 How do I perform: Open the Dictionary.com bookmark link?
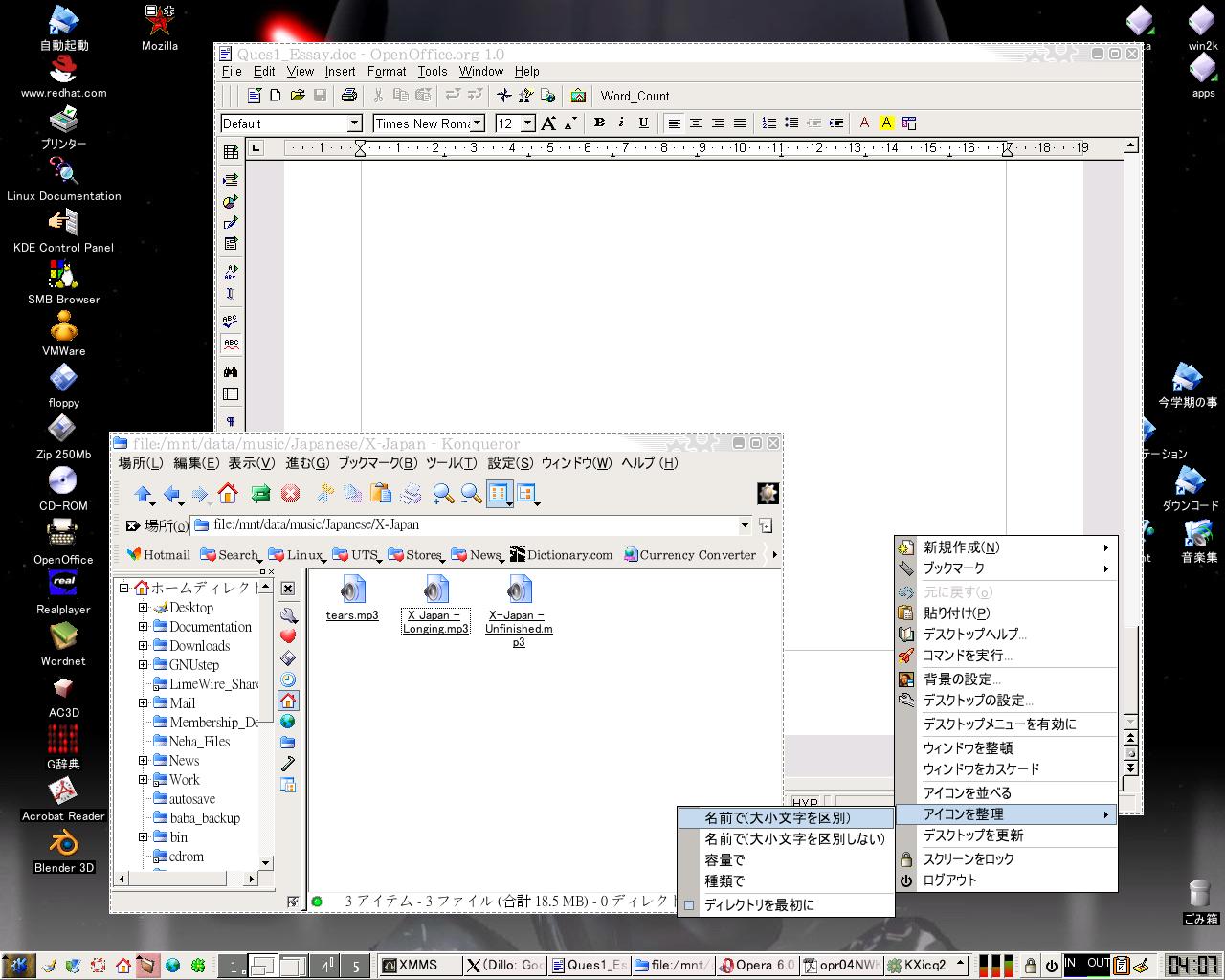pos(562,555)
